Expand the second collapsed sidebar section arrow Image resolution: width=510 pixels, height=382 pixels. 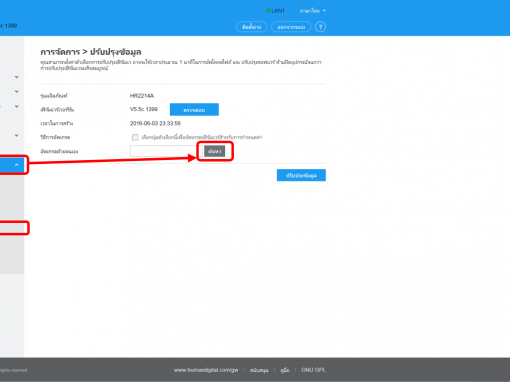(16, 91)
